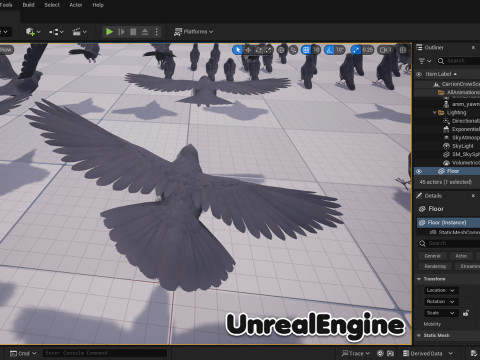
Task: Choose the Translate gizmo tool
Action: (x=248, y=50)
